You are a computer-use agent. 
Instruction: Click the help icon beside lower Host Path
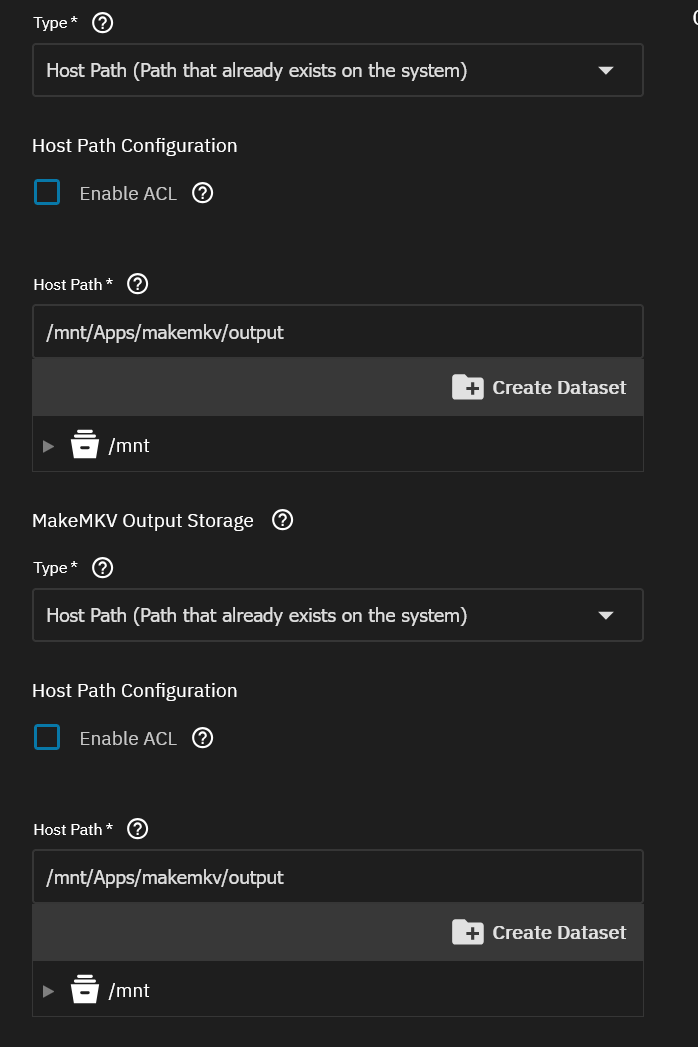click(138, 829)
